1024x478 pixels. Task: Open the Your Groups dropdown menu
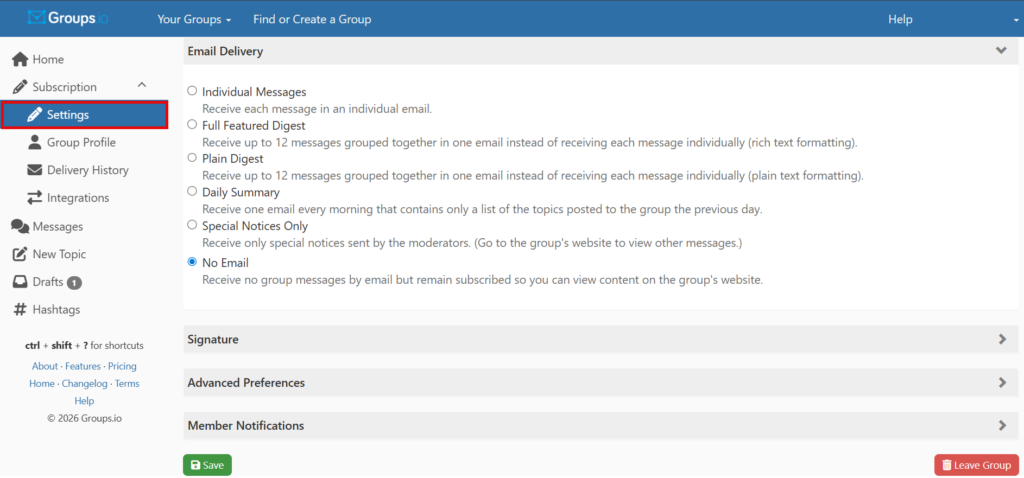(x=194, y=20)
